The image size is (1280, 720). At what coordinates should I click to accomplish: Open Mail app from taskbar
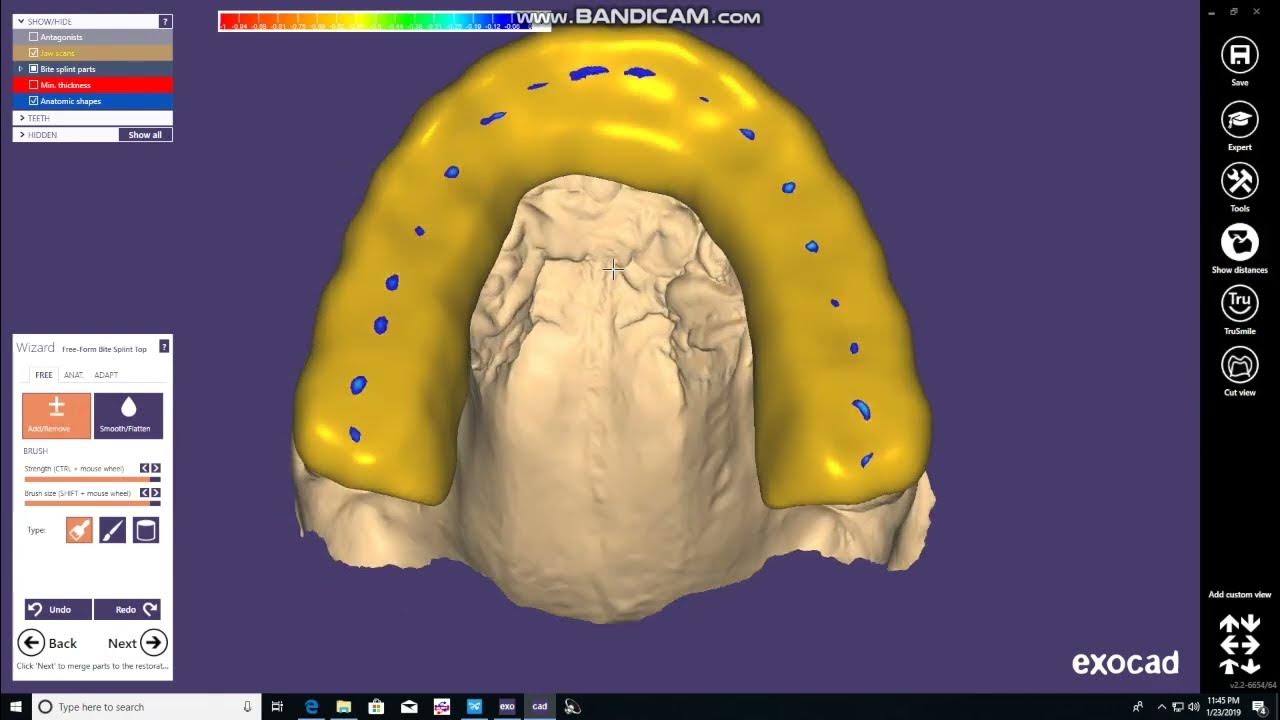coord(409,707)
